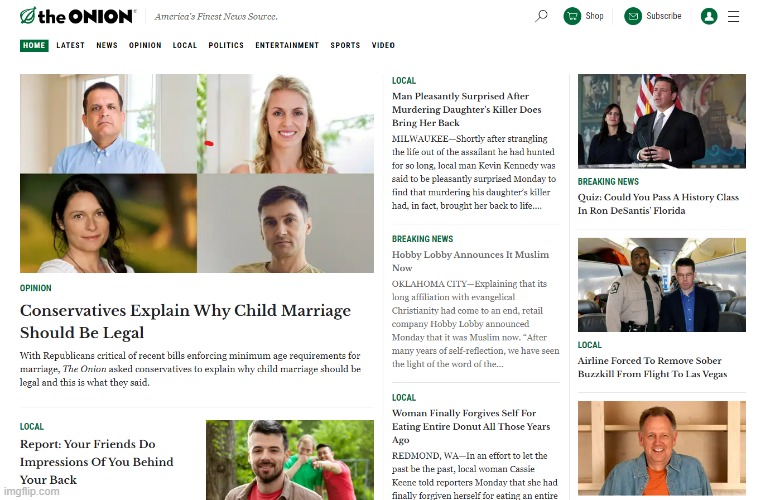Click the Ron DeSantis quiz thumbnail image

point(662,121)
